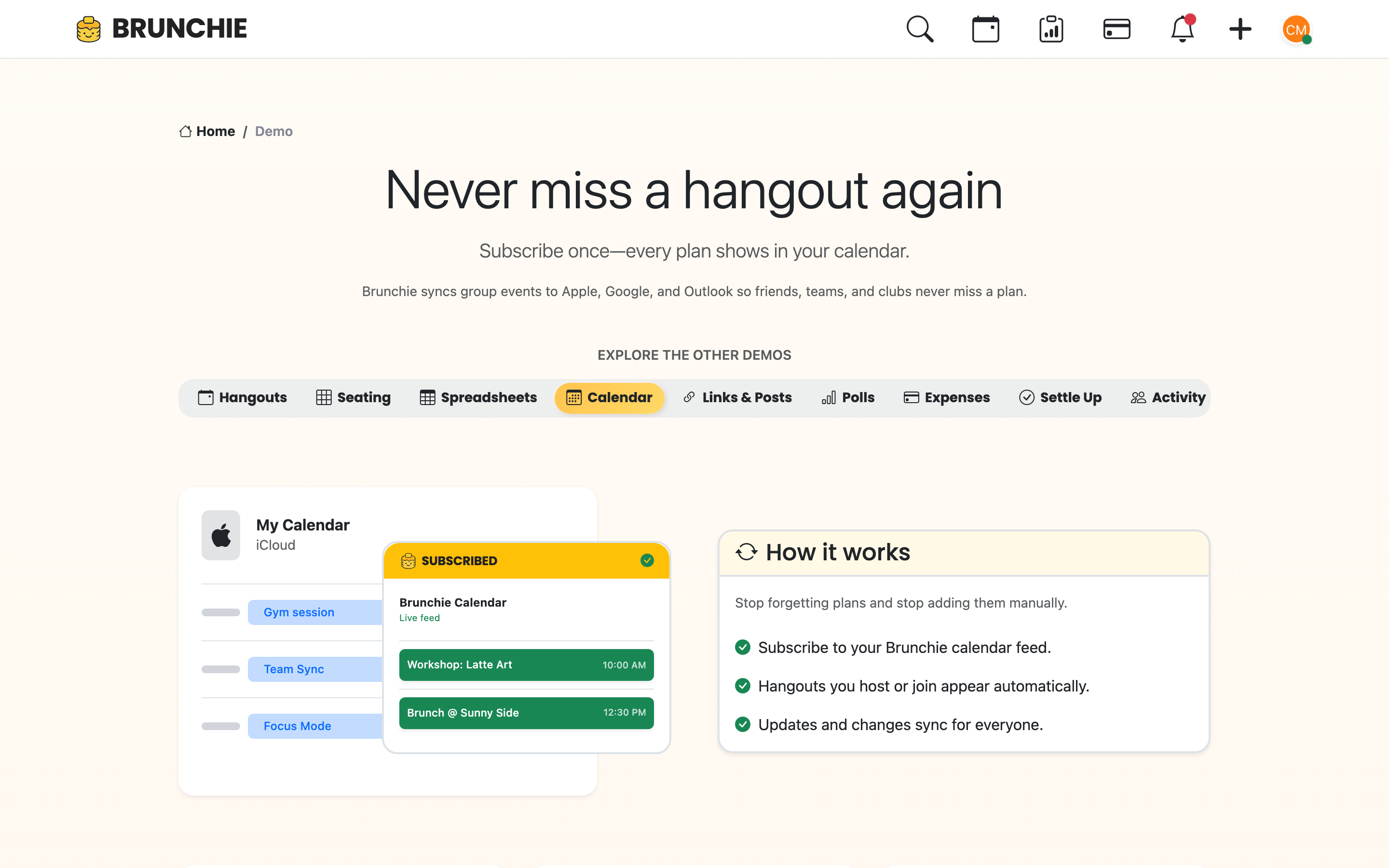Click the plus icon to create new

(x=1240, y=29)
